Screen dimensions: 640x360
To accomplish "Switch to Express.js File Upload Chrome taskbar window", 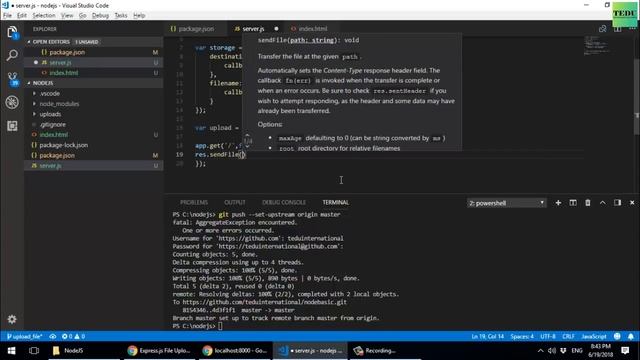I will point(159,351).
